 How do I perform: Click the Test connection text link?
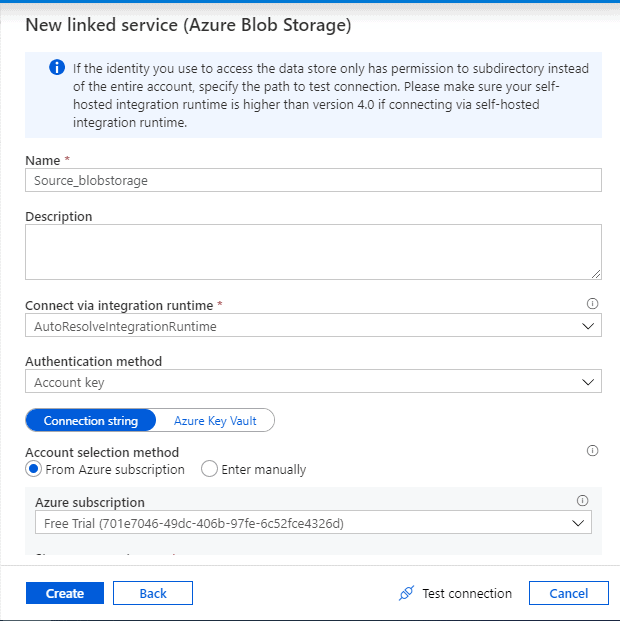[x=466, y=593]
